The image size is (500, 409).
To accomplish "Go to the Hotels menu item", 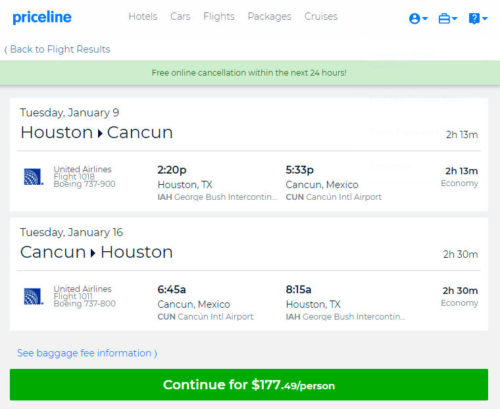I will [x=143, y=16].
